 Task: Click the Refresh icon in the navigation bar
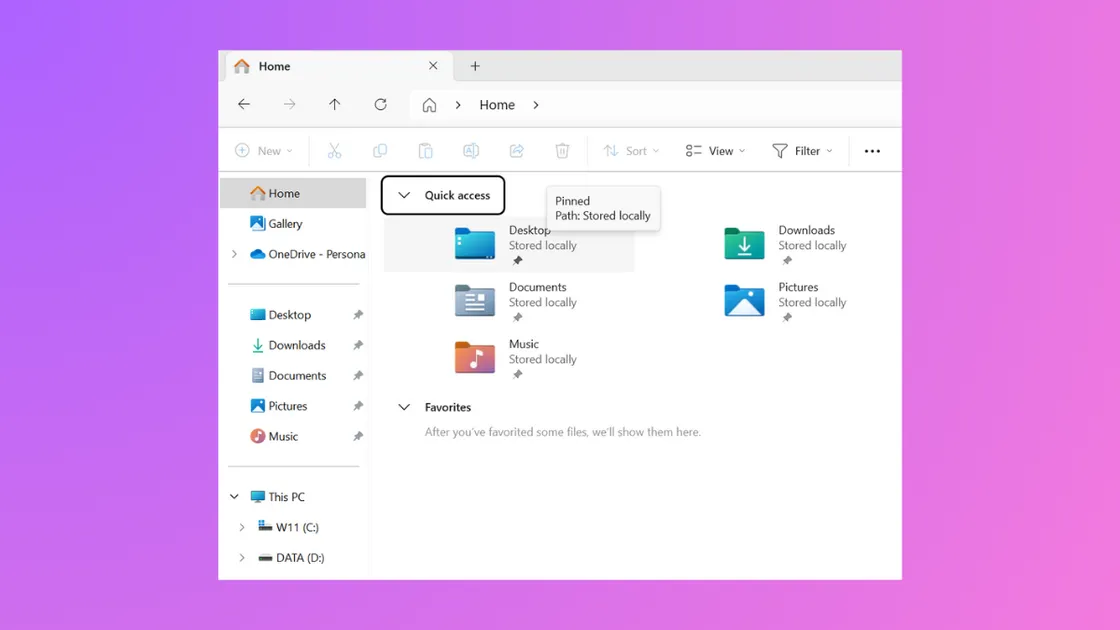[x=380, y=104]
